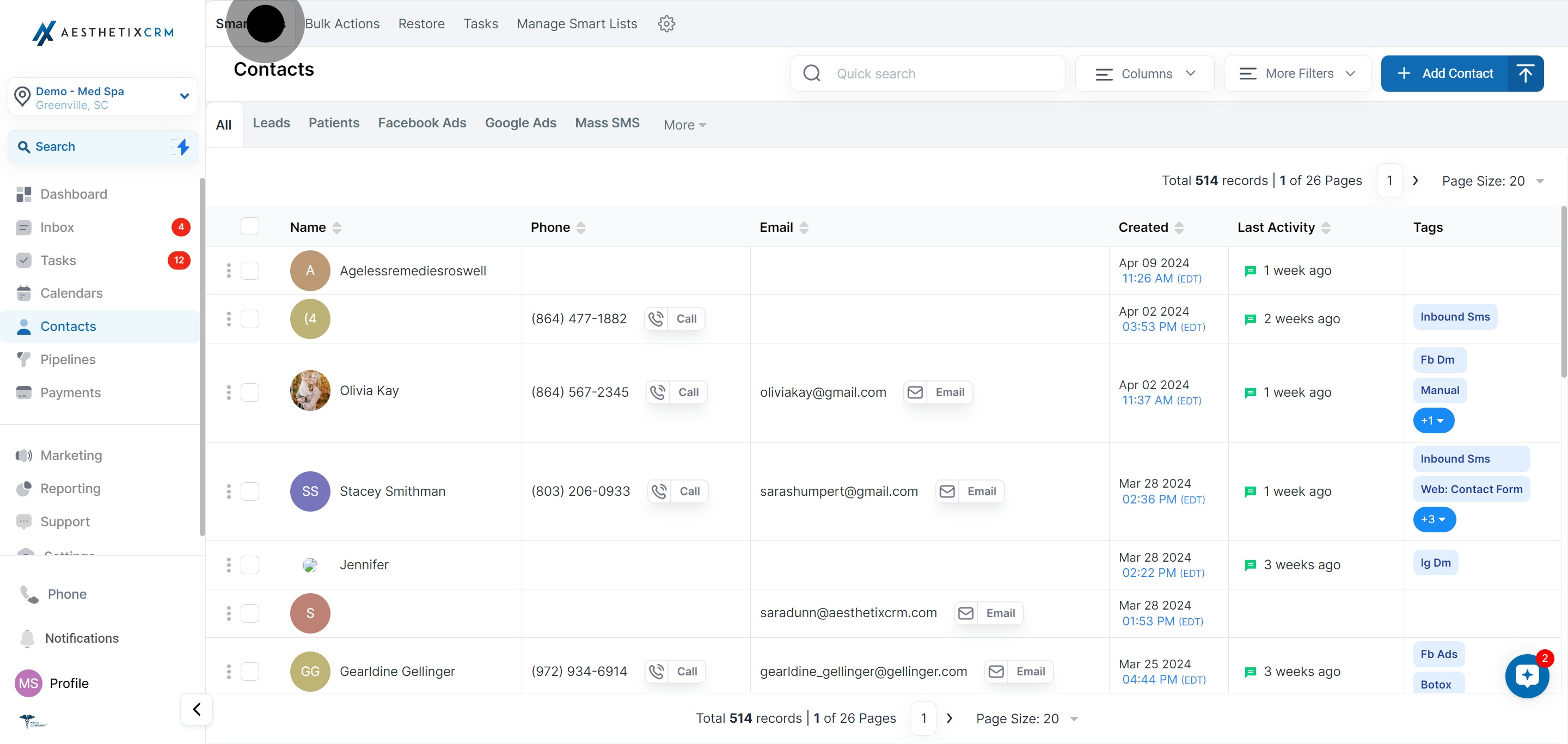1568x744 pixels.
Task: Open the chat widget bubble icon
Action: tap(1527, 675)
